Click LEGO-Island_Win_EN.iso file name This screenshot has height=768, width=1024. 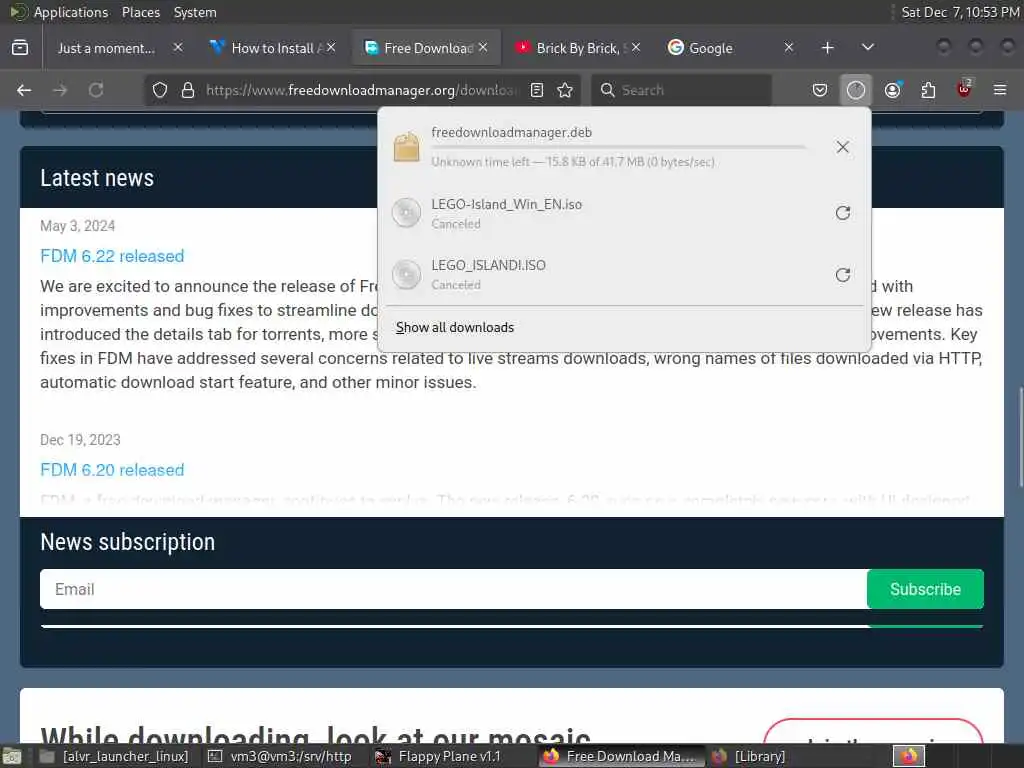506,204
